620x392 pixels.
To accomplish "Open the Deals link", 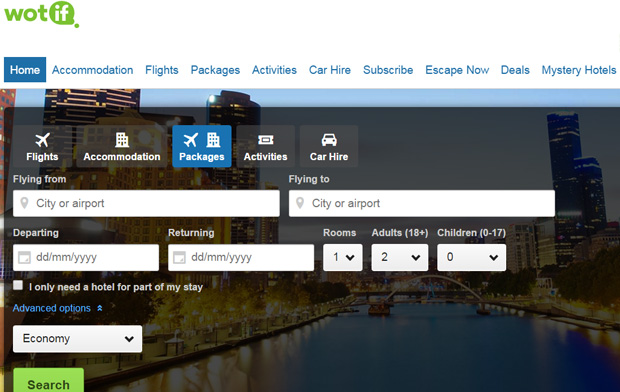I will pyautogui.click(x=515, y=70).
